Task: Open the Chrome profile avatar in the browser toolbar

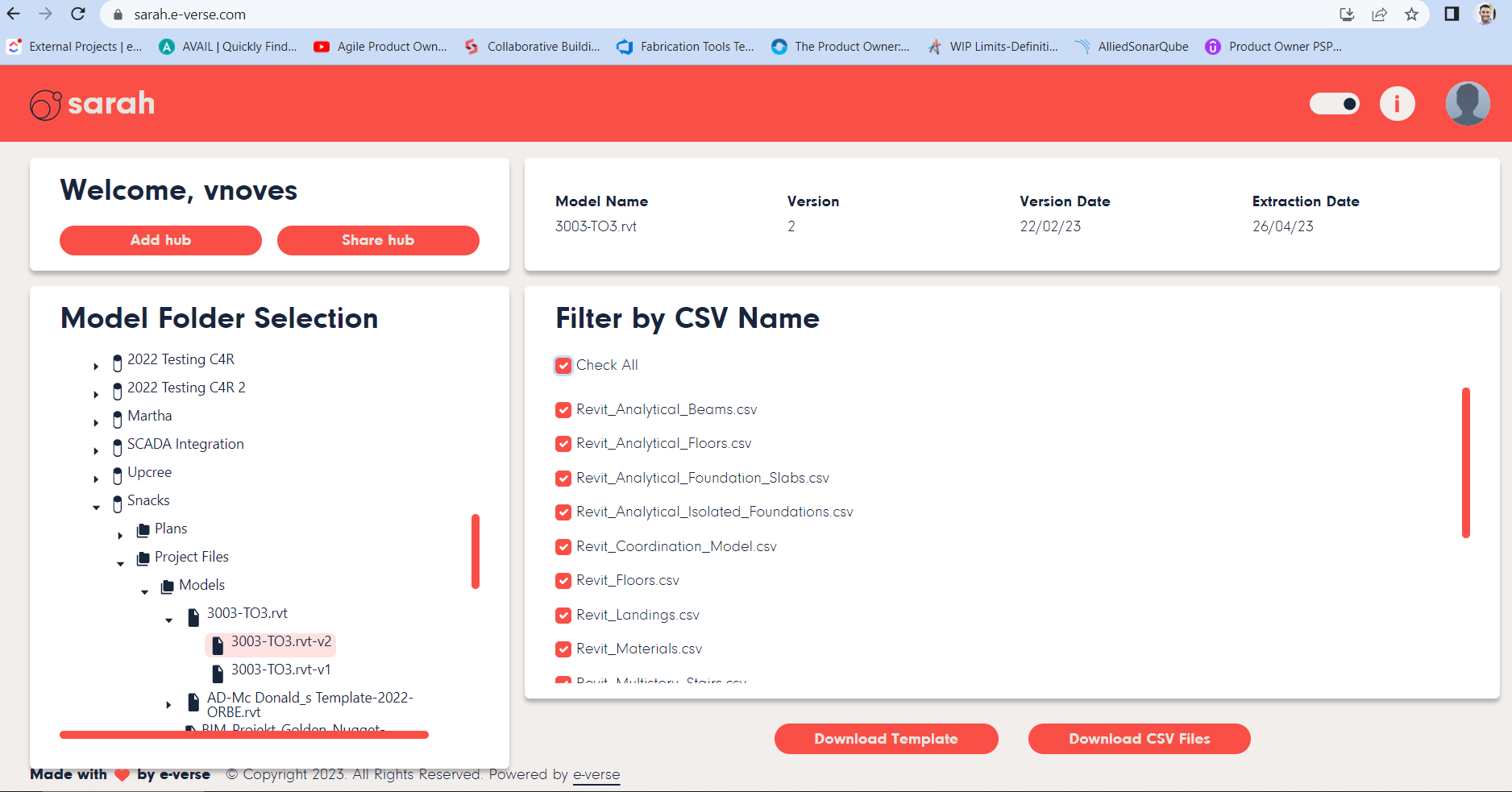Action: tap(1485, 14)
